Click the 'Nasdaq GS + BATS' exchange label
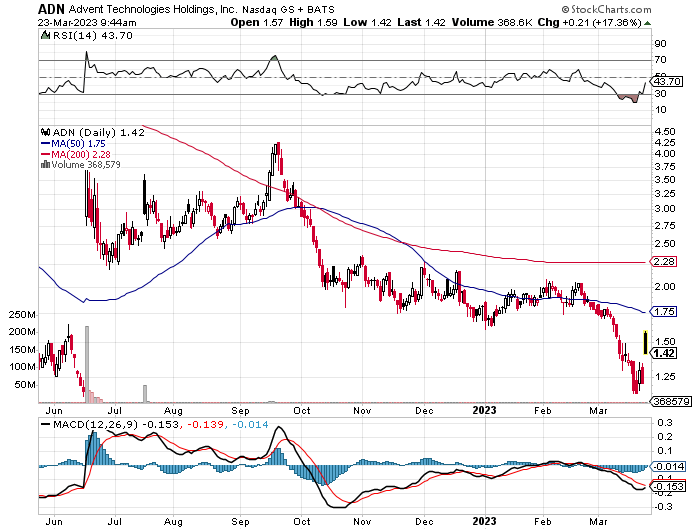695x532 pixels. click(x=288, y=9)
